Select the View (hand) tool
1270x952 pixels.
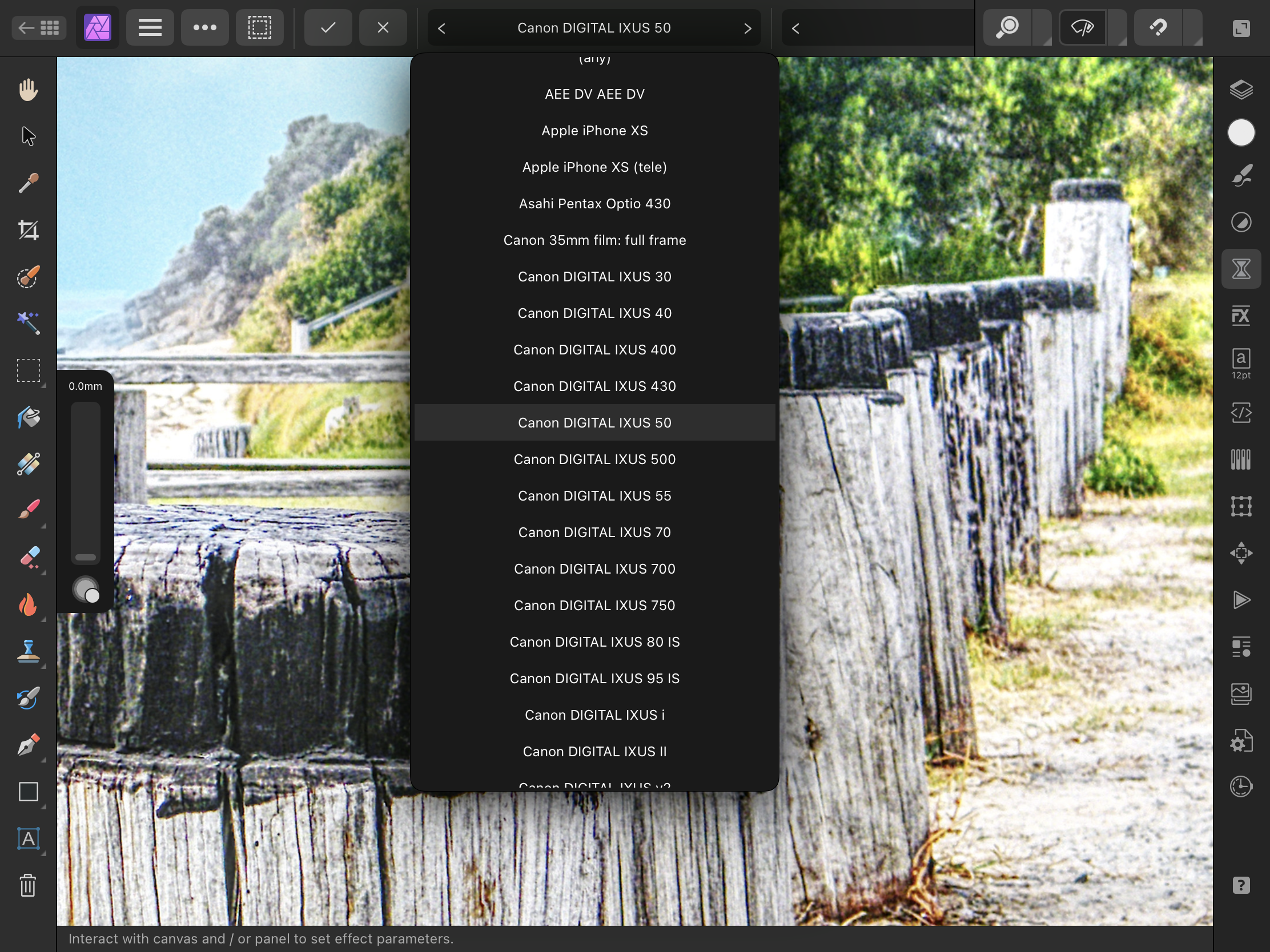pos(28,90)
